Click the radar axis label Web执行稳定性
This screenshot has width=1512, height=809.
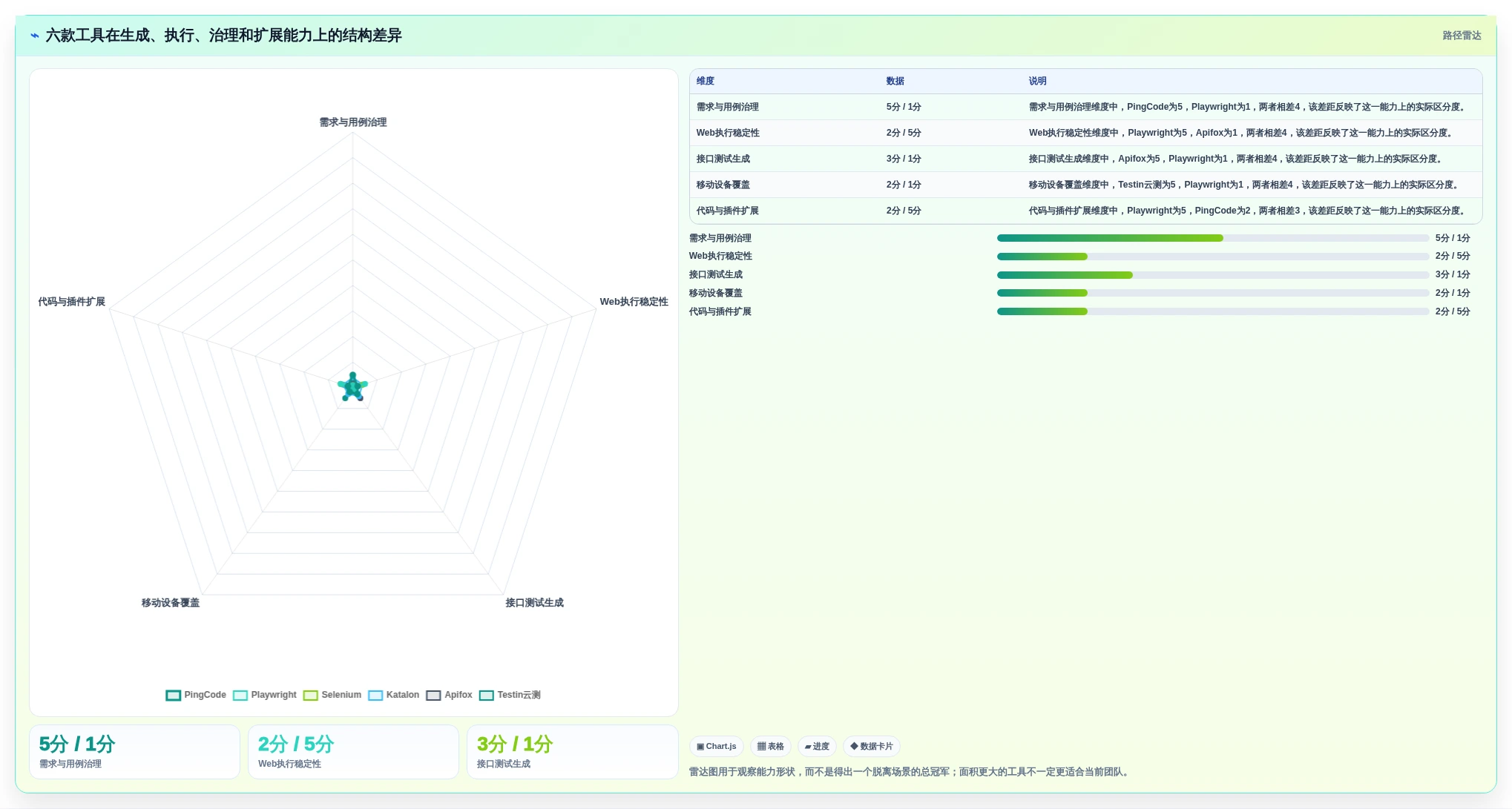click(x=634, y=302)
